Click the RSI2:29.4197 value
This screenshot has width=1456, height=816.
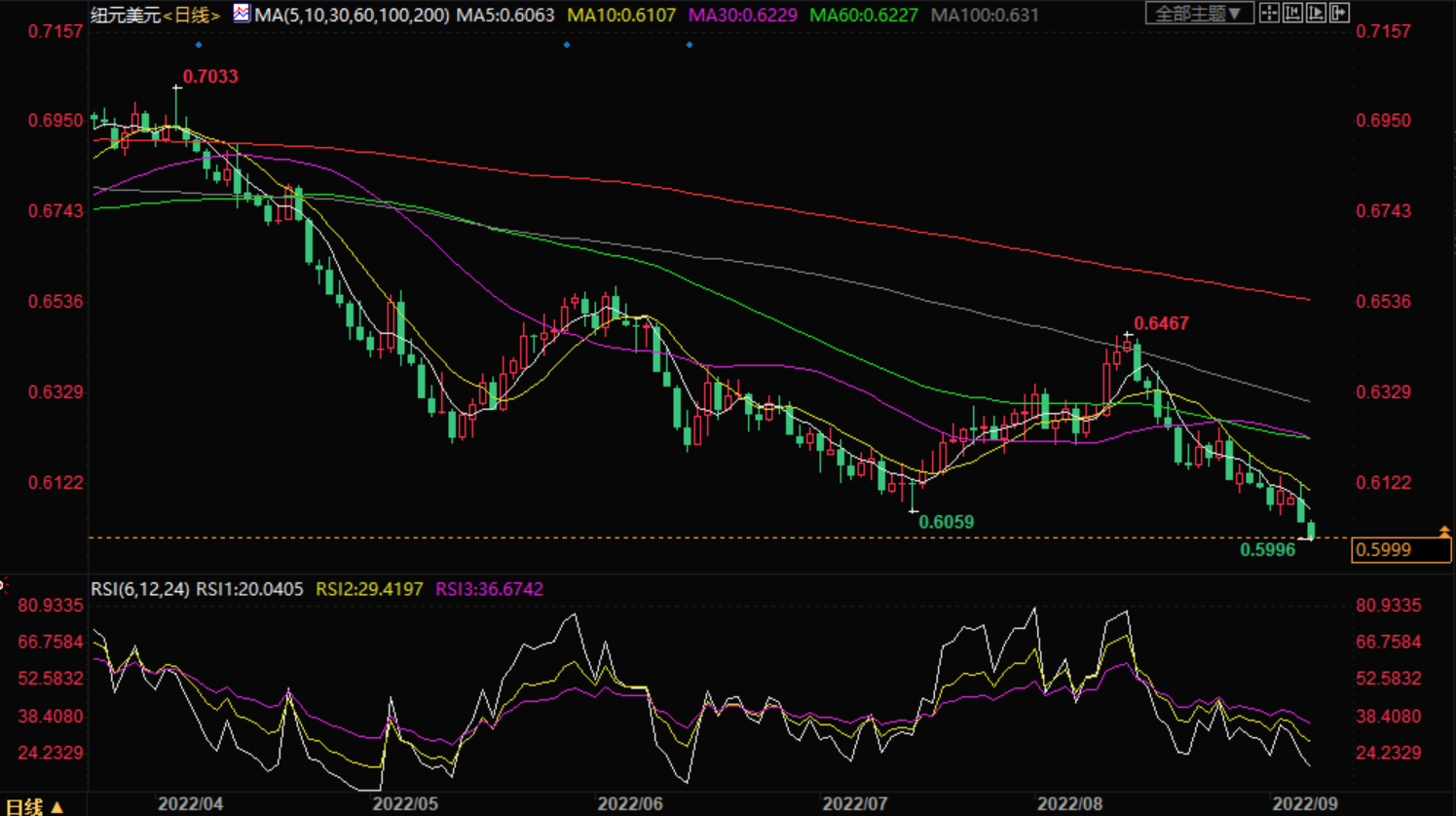(x=369, y=589)
